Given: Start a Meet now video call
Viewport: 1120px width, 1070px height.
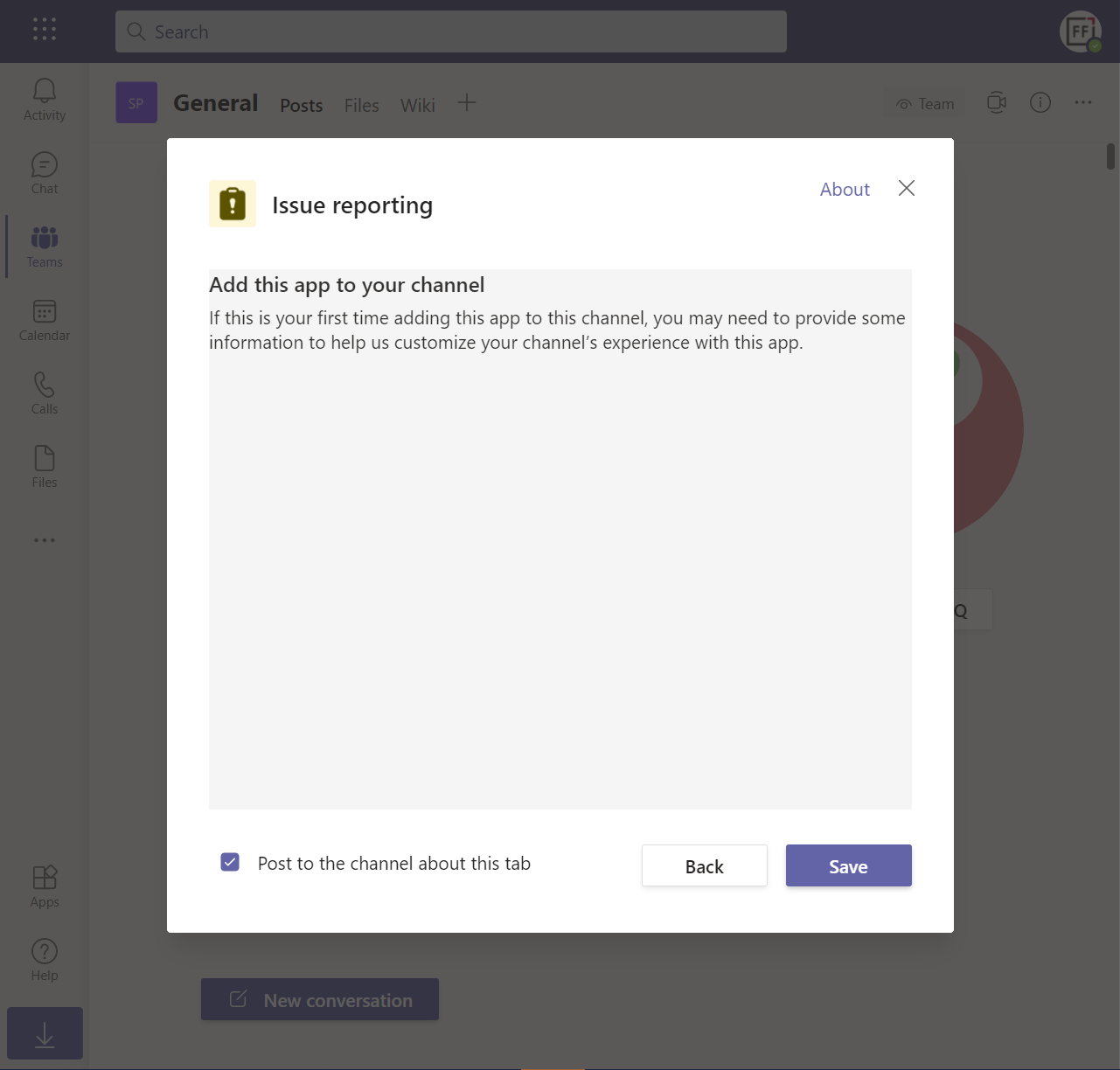Looking at the screenshot, I should click(997, 103).
